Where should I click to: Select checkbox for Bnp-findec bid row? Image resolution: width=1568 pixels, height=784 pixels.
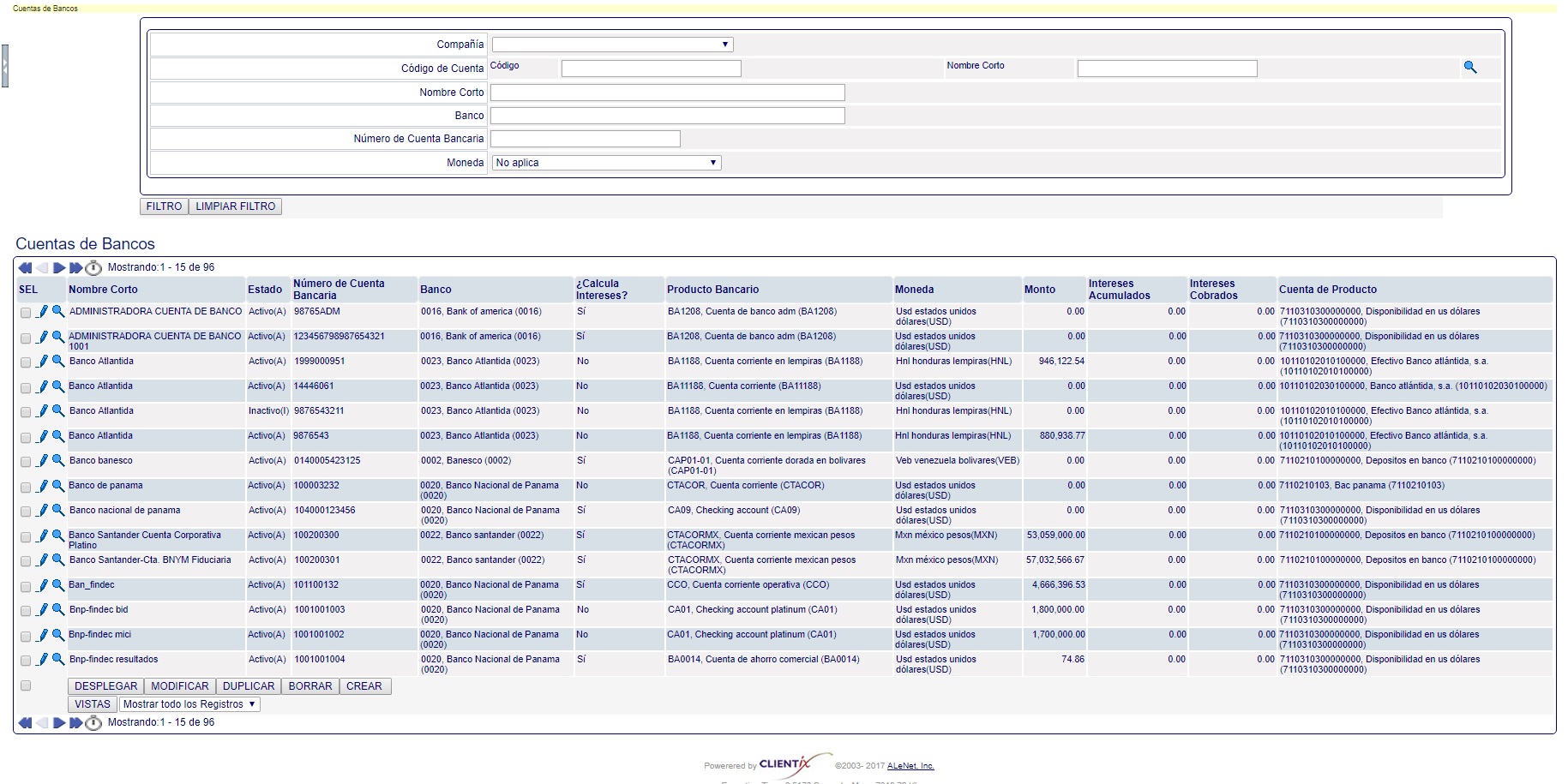point(26,612)
